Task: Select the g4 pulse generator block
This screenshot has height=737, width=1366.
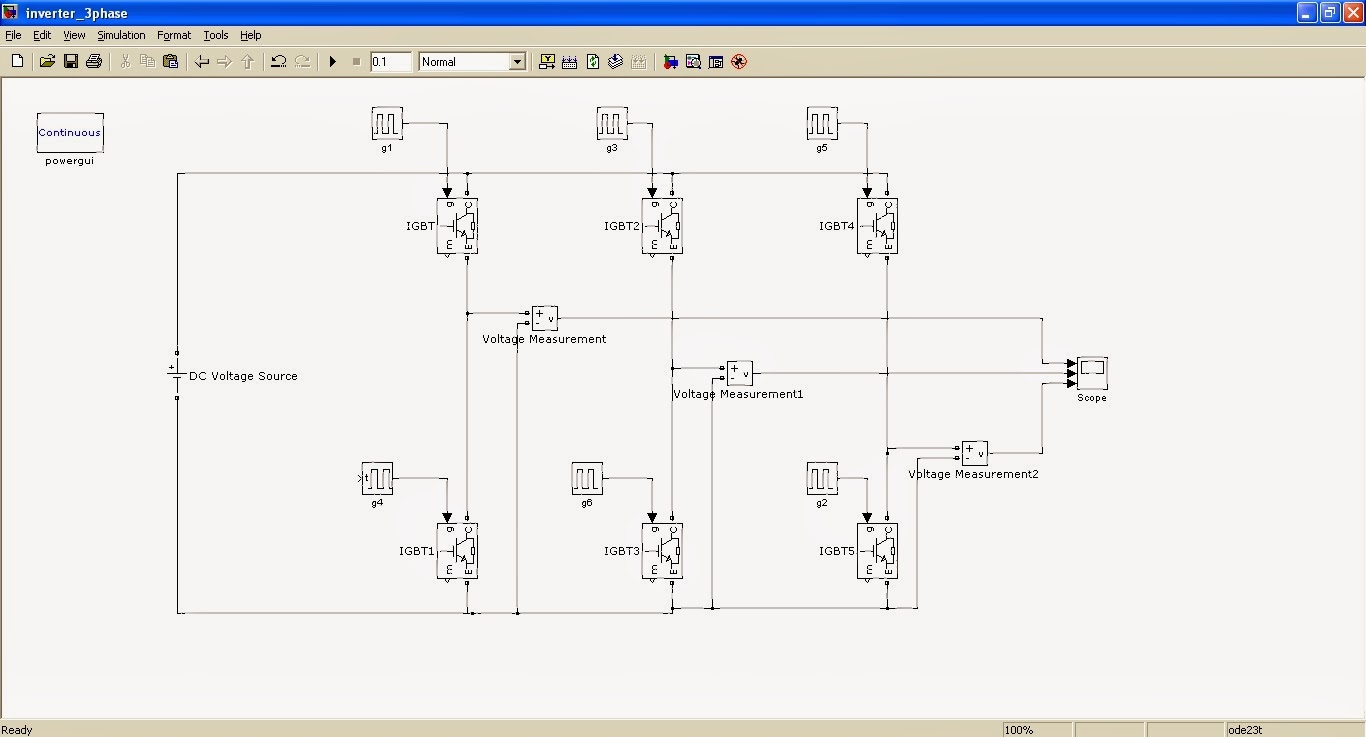Action: coord(377,478)
